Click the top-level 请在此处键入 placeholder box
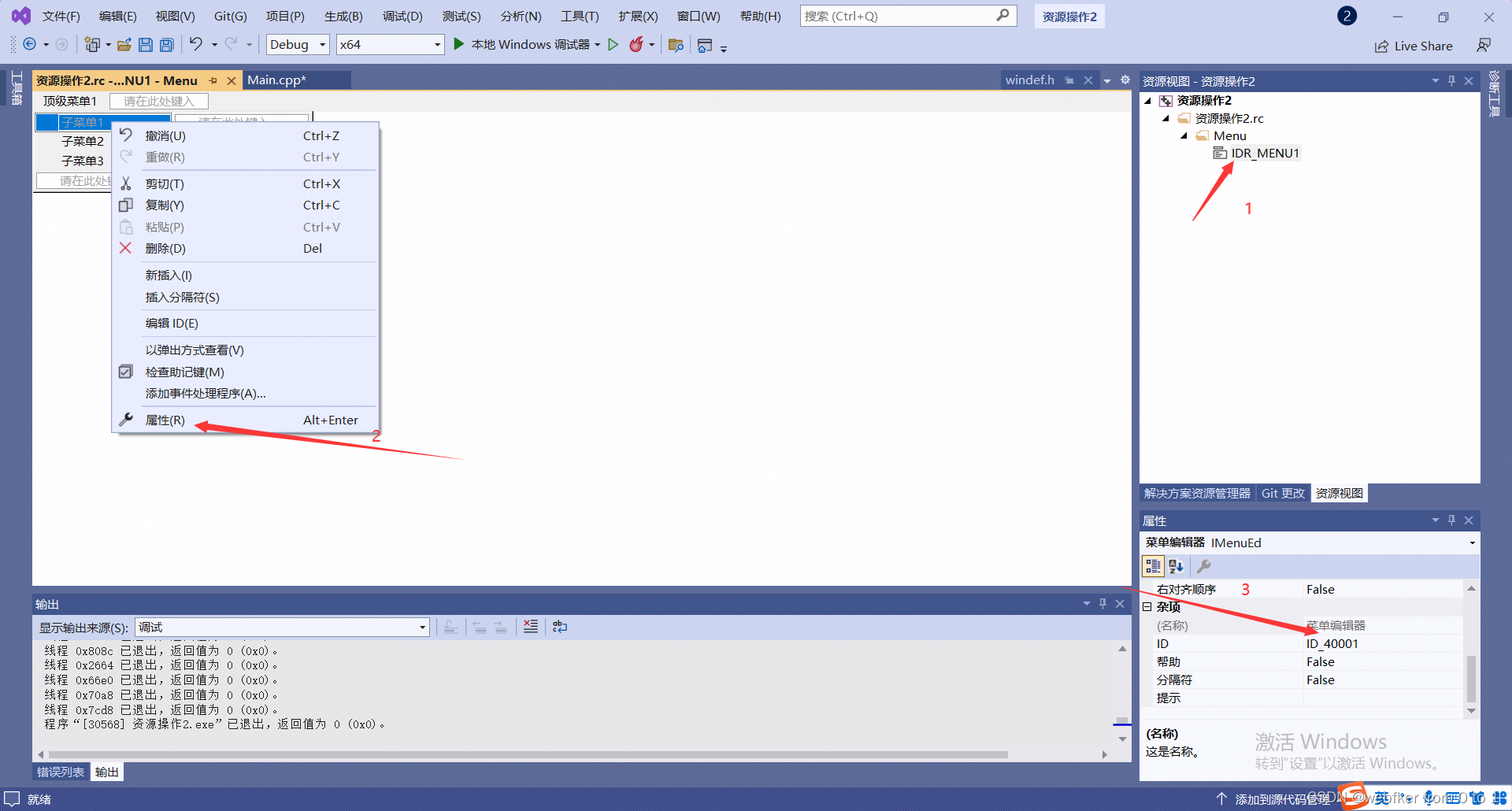The image size is (1512, 811). tap(159, 101)
